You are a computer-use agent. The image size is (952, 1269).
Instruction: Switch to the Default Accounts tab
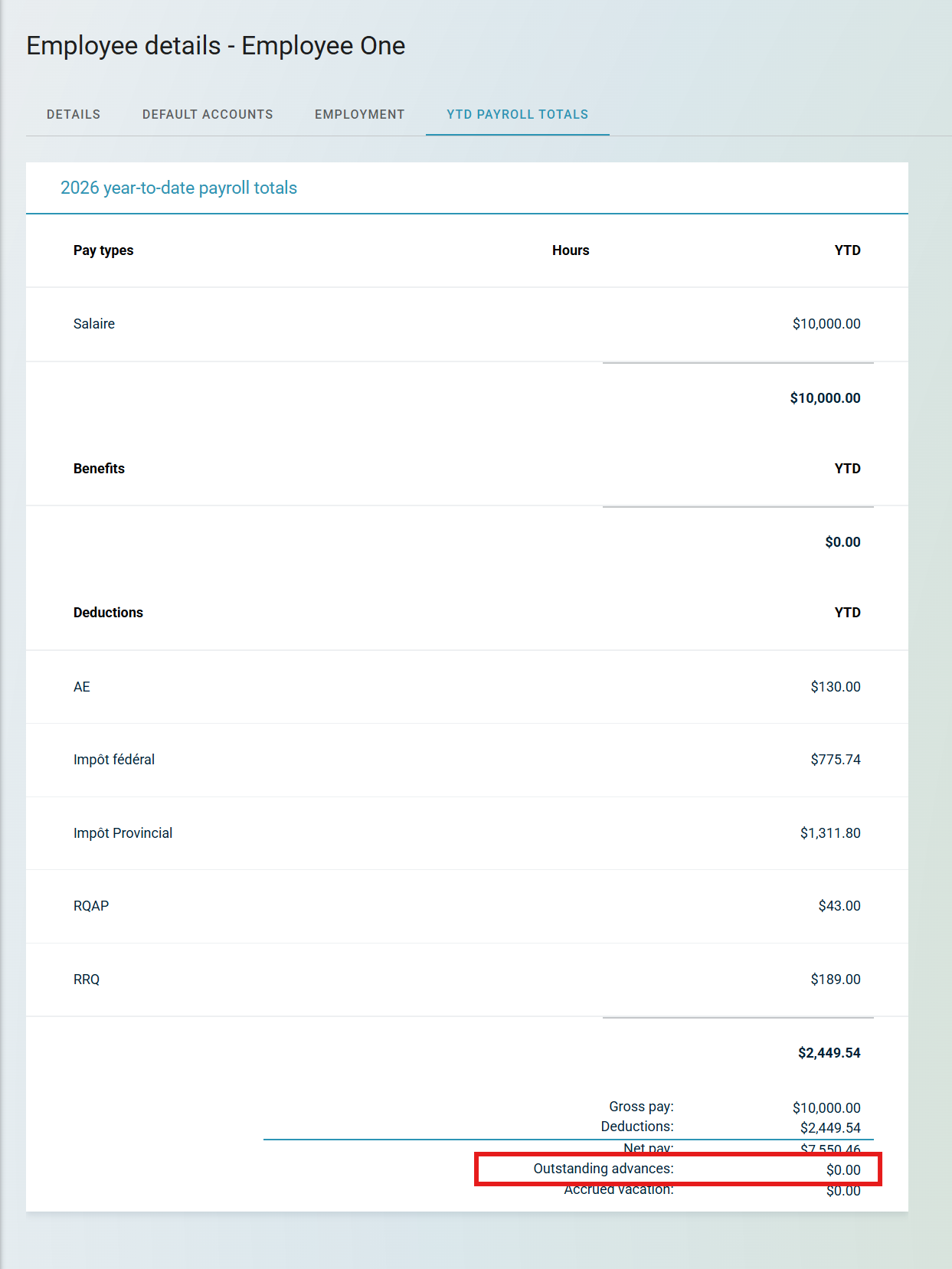click(208, 115)
